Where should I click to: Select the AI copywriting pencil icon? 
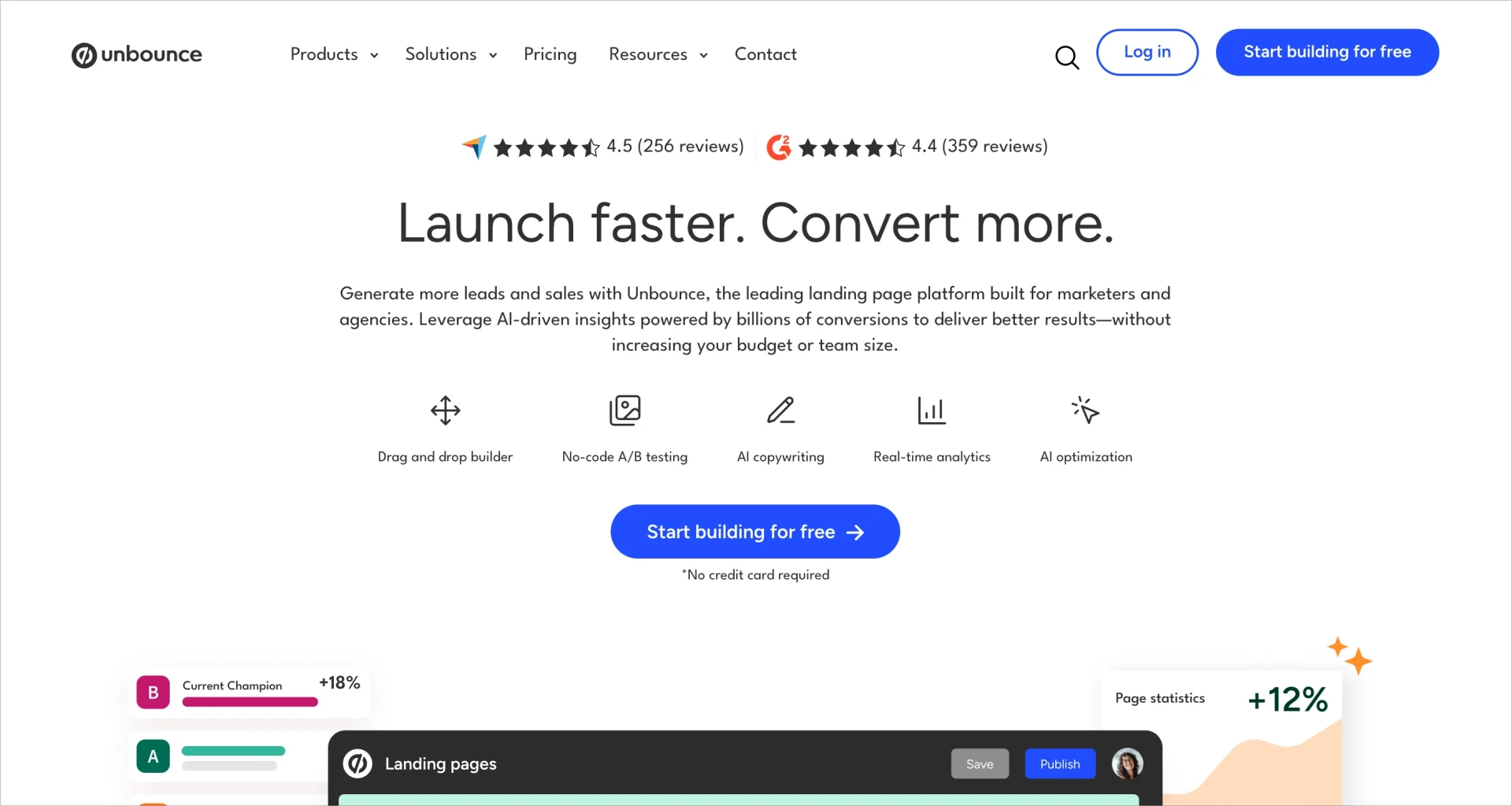point(780,410)
